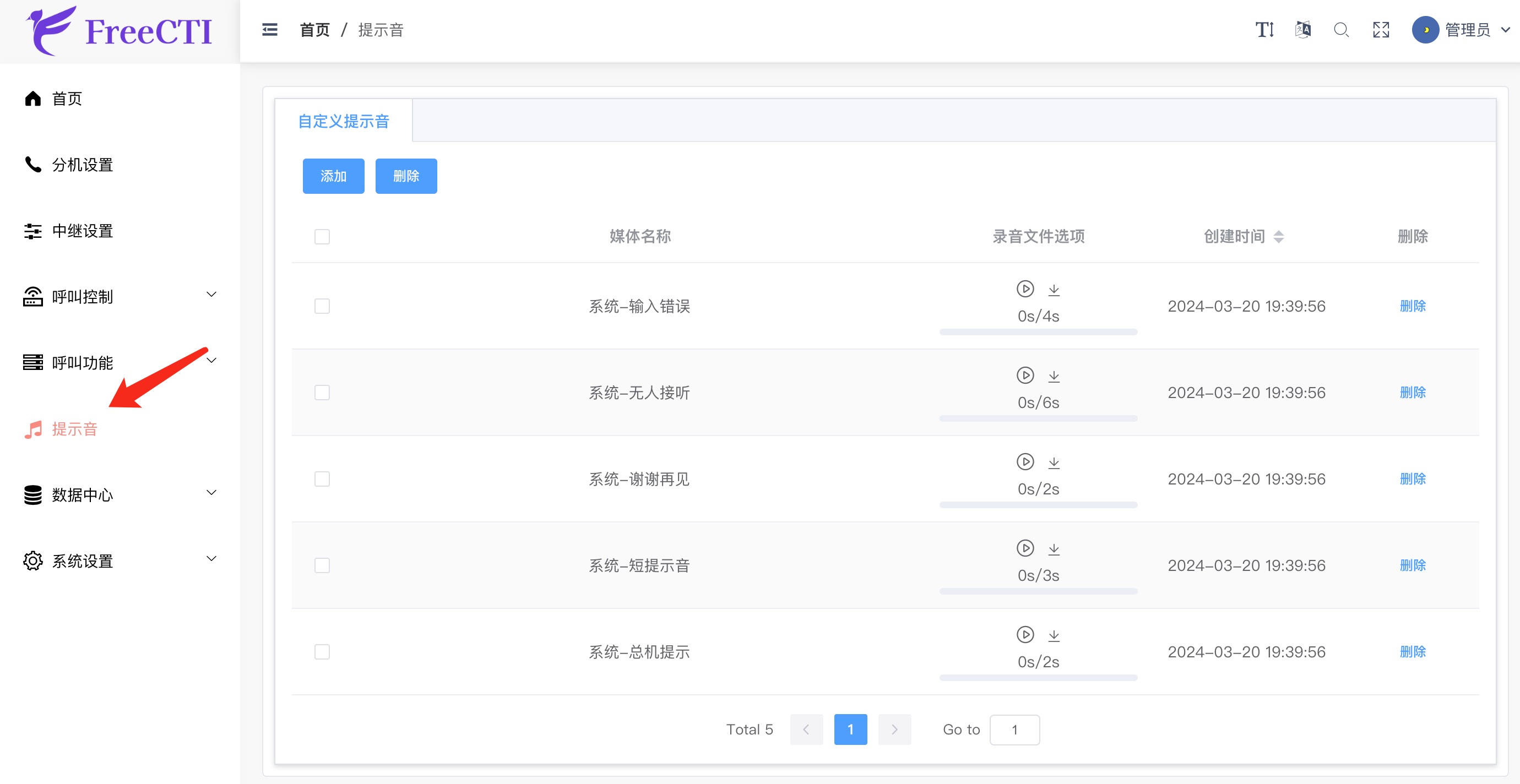Play the 系统-输入错误 audio
Viewport: 1520px width, 784px height.
(x=1025, y=289)
